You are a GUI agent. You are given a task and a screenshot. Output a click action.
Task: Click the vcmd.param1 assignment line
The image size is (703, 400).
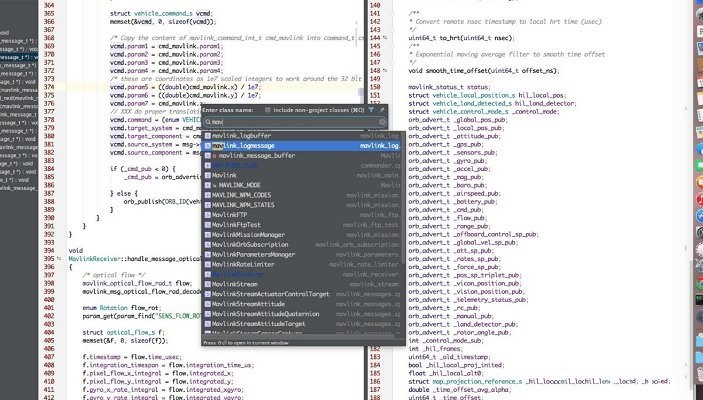(166, 46)
